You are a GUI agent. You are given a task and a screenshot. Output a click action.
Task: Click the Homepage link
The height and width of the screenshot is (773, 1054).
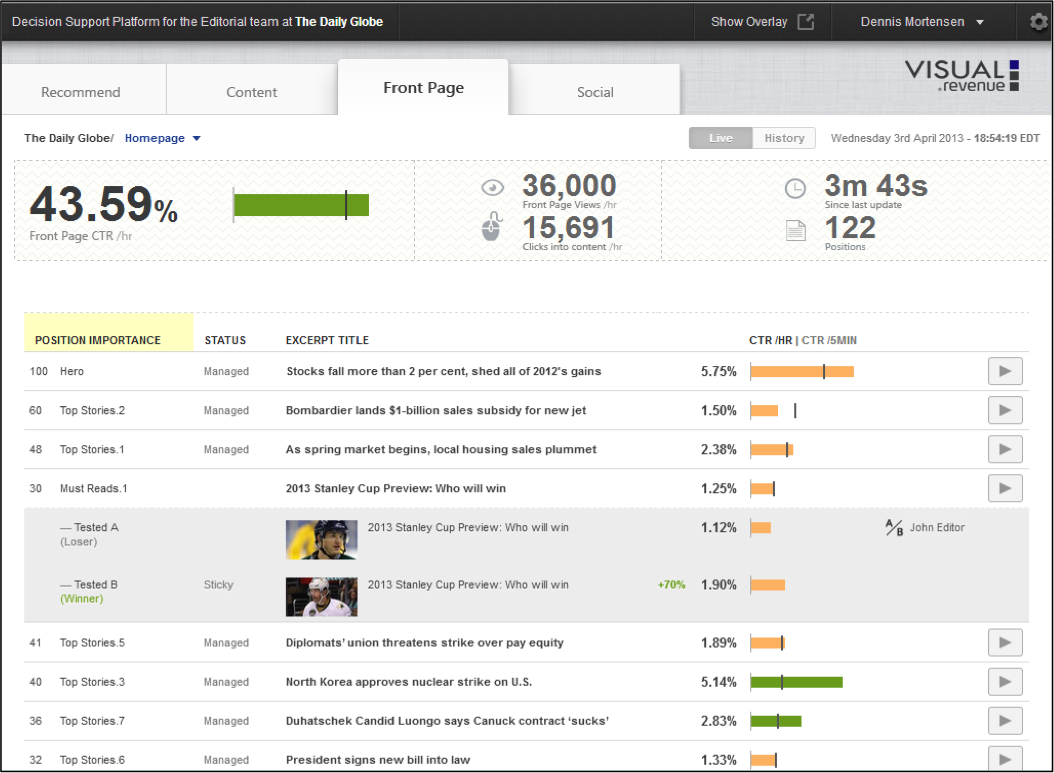[155, 138]
